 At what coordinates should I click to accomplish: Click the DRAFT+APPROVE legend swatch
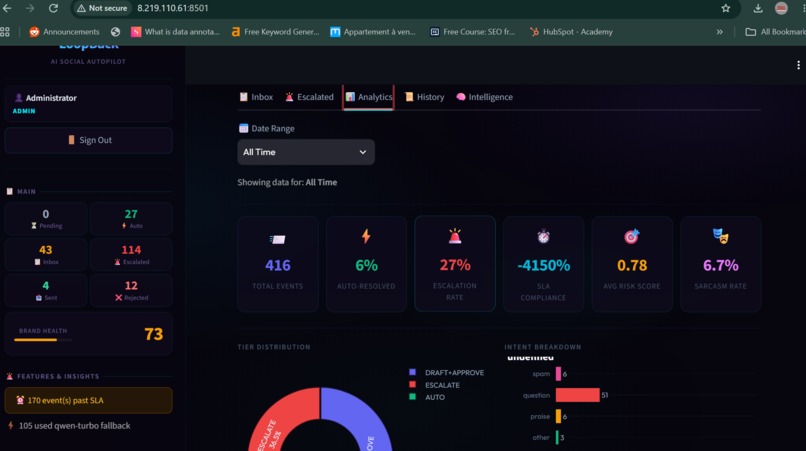[x=412, y=372]
